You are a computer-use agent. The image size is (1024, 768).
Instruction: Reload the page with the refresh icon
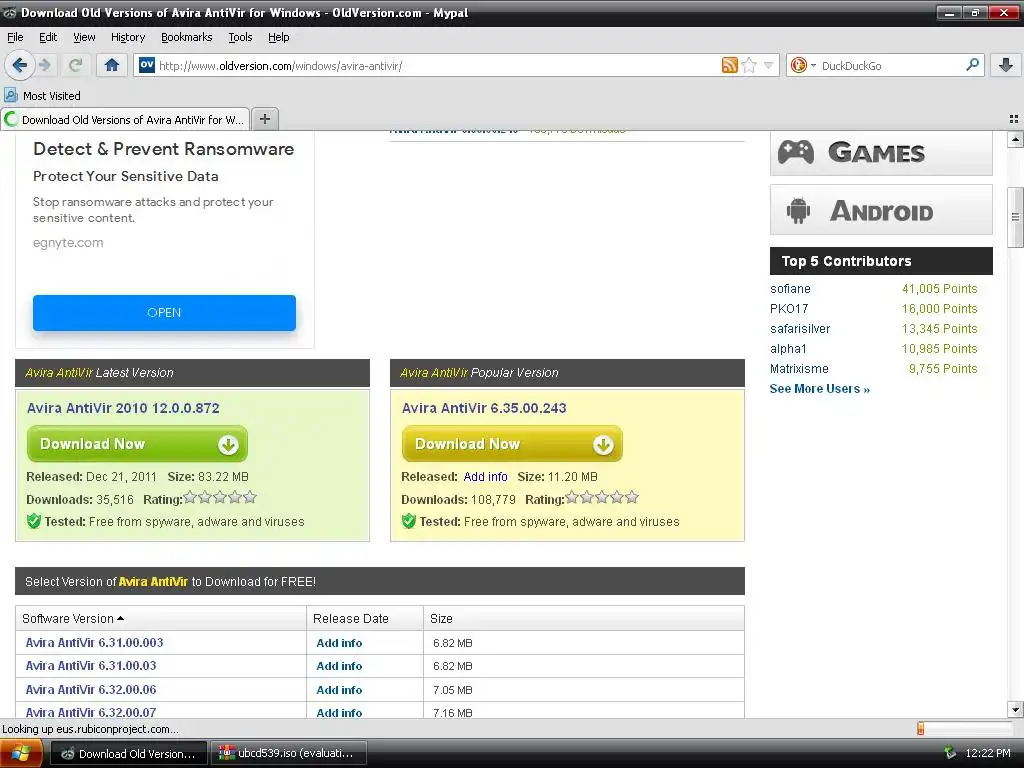tap(75, 65)
